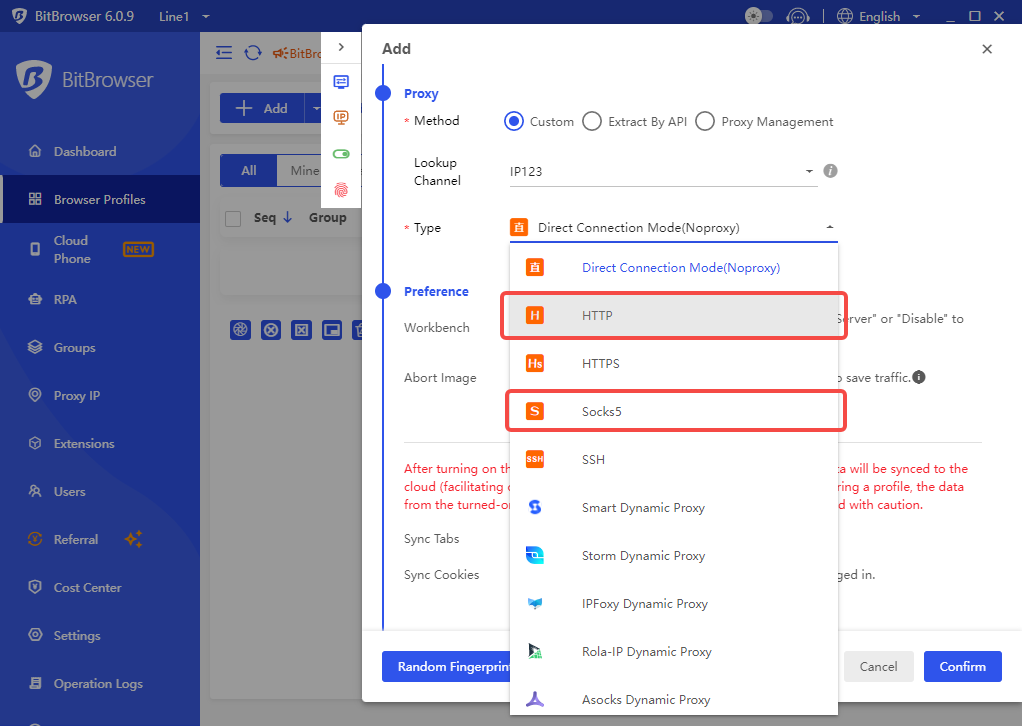Choose IPFoxy Dynamic Proxy option
Image resolution: width=1022 pixels, height=726 pixels.
(673, 603)
